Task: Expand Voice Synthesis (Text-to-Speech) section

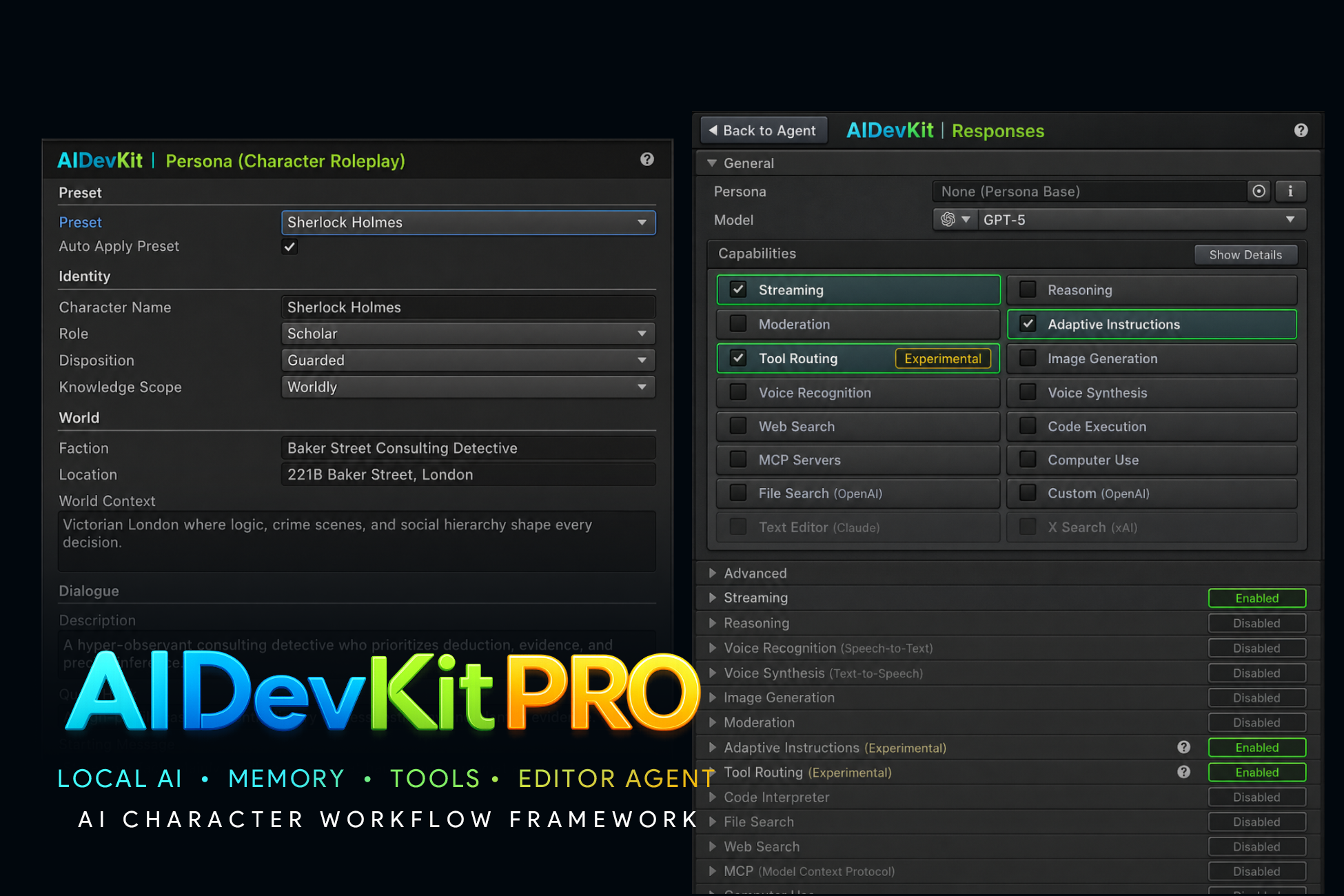Action: coord(713,673)
